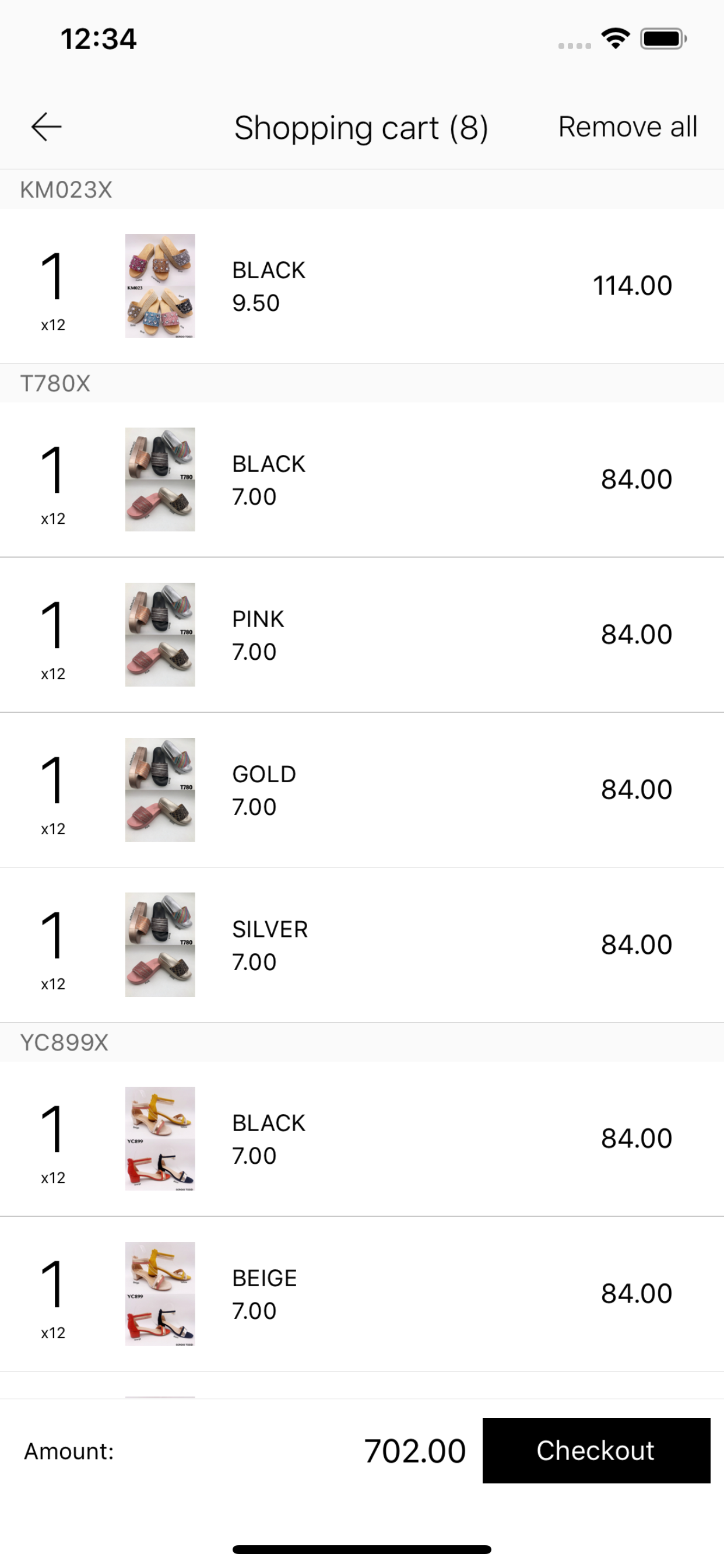
Task: Tap the back arrow icon
Action: click(x=46, y=127)
